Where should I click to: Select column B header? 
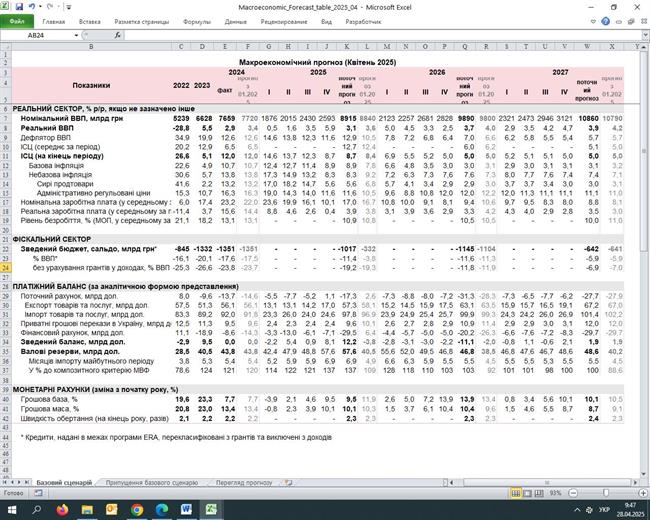click(91, 46)
